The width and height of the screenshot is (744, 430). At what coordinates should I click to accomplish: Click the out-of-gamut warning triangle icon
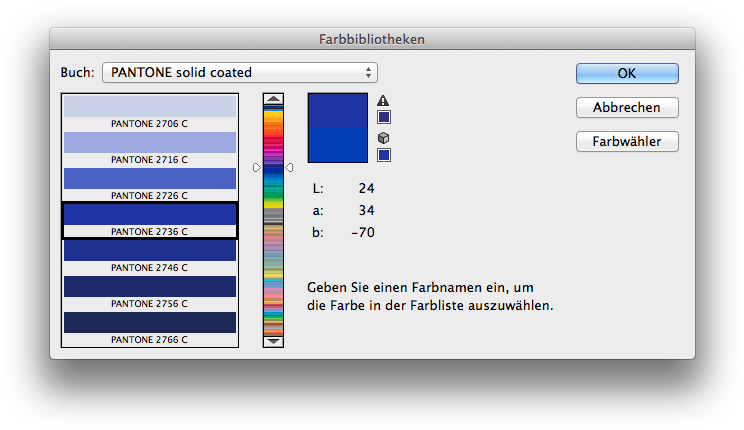pyautogui.click(x=383, y=101)
